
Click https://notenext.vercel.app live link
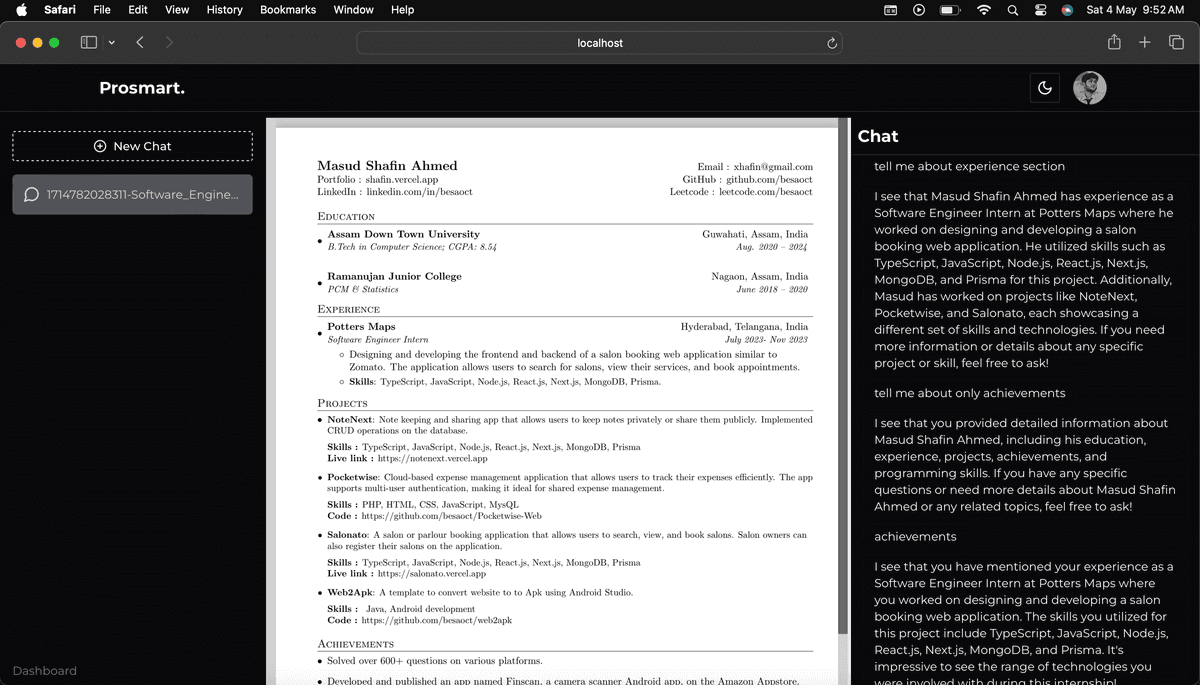(432, 458)
